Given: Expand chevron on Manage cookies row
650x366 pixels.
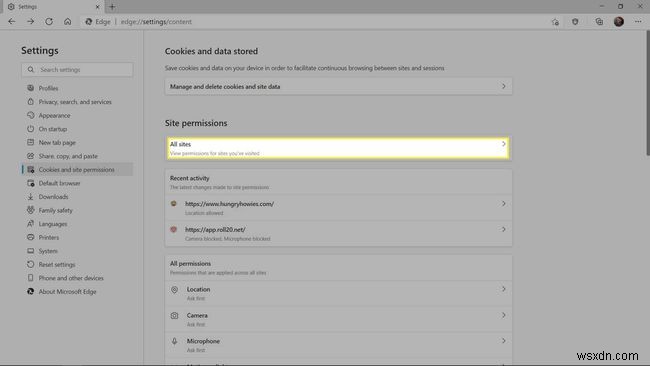Looking at the screenshot, I should (x=504, y=87).
